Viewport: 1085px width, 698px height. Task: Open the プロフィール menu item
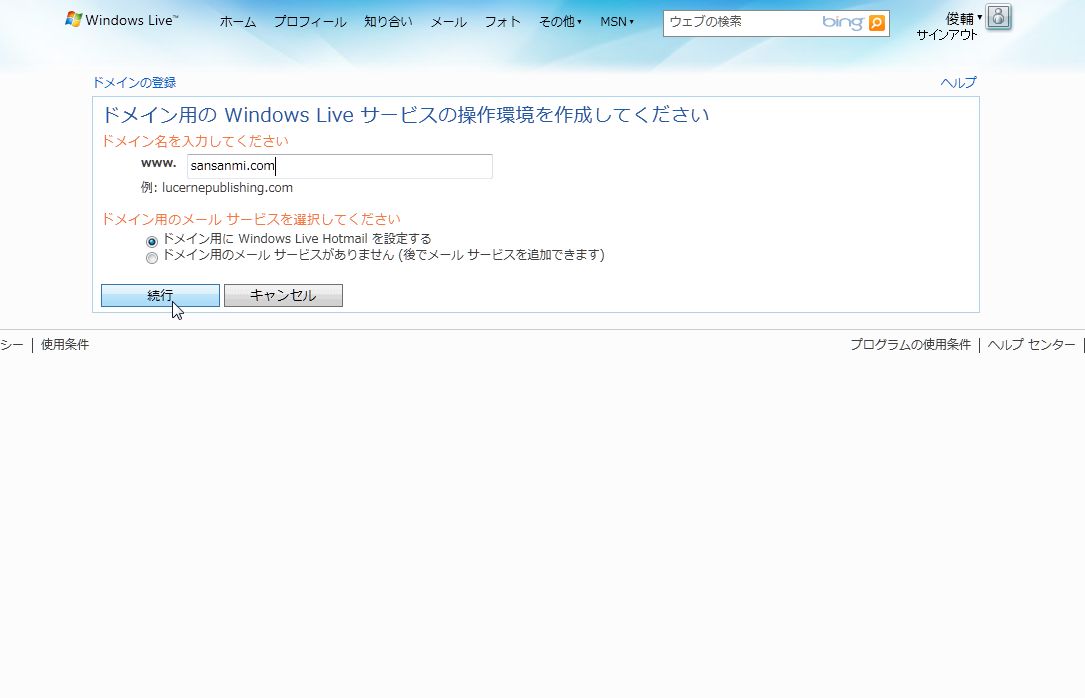pyautogui.click(x=310, y=22)
